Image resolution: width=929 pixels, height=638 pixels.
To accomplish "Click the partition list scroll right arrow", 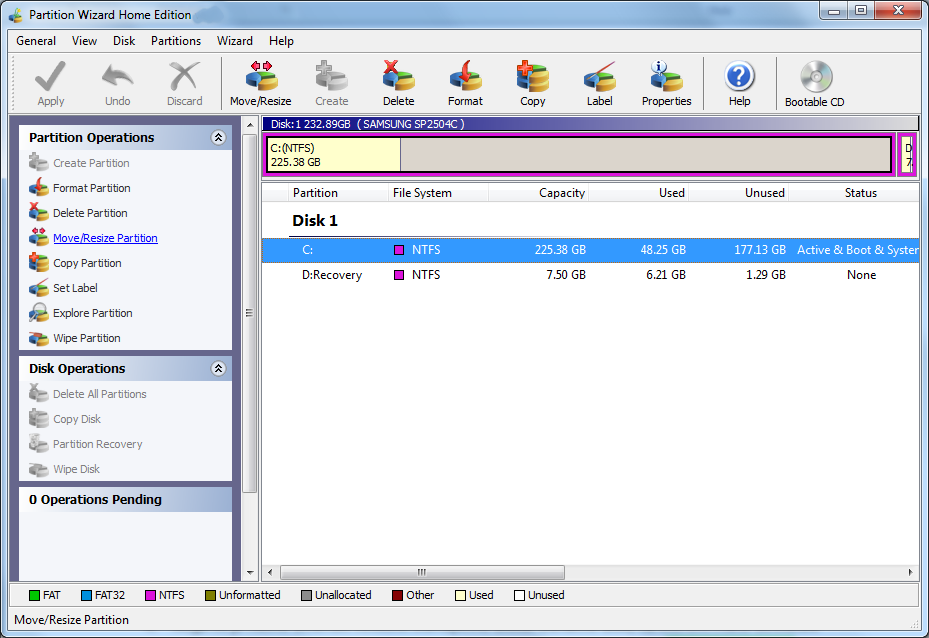I will [911, 572].
